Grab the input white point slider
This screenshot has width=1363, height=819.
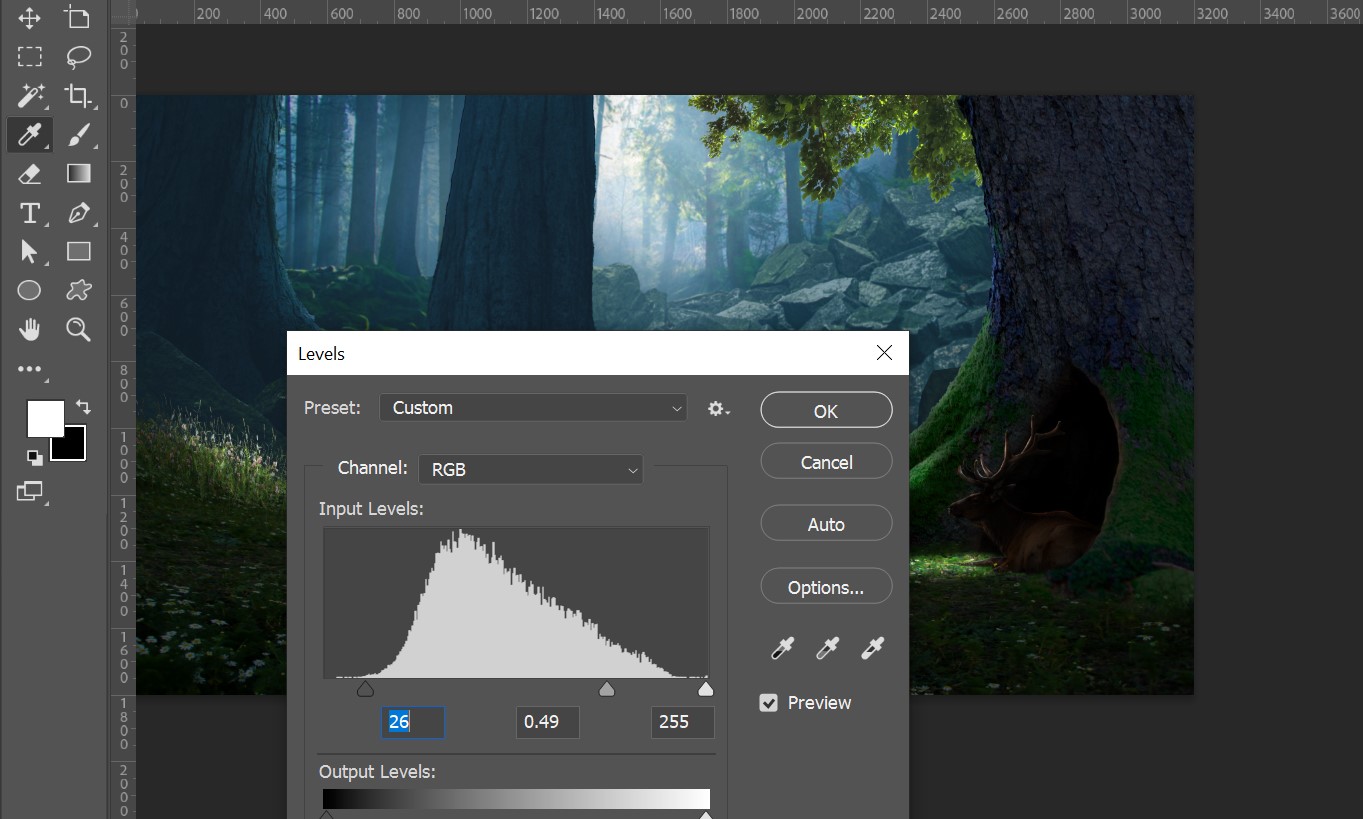tap(706, 688)
